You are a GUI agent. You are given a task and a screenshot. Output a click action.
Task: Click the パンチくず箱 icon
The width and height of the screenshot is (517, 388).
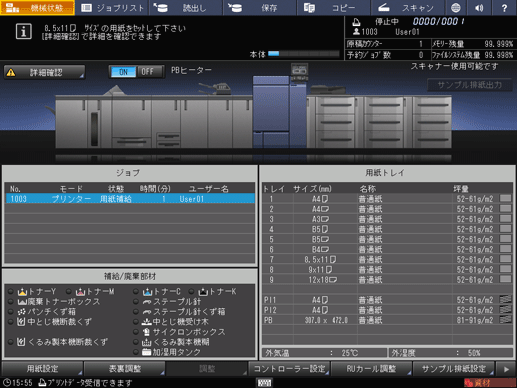coord(22,312)
